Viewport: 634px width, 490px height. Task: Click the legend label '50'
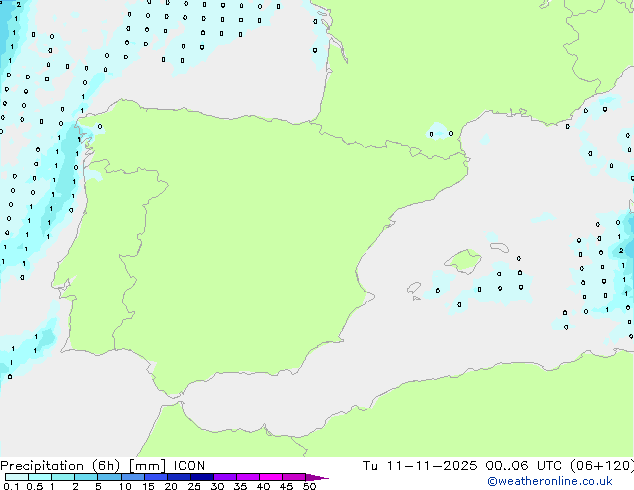point(309,486)
